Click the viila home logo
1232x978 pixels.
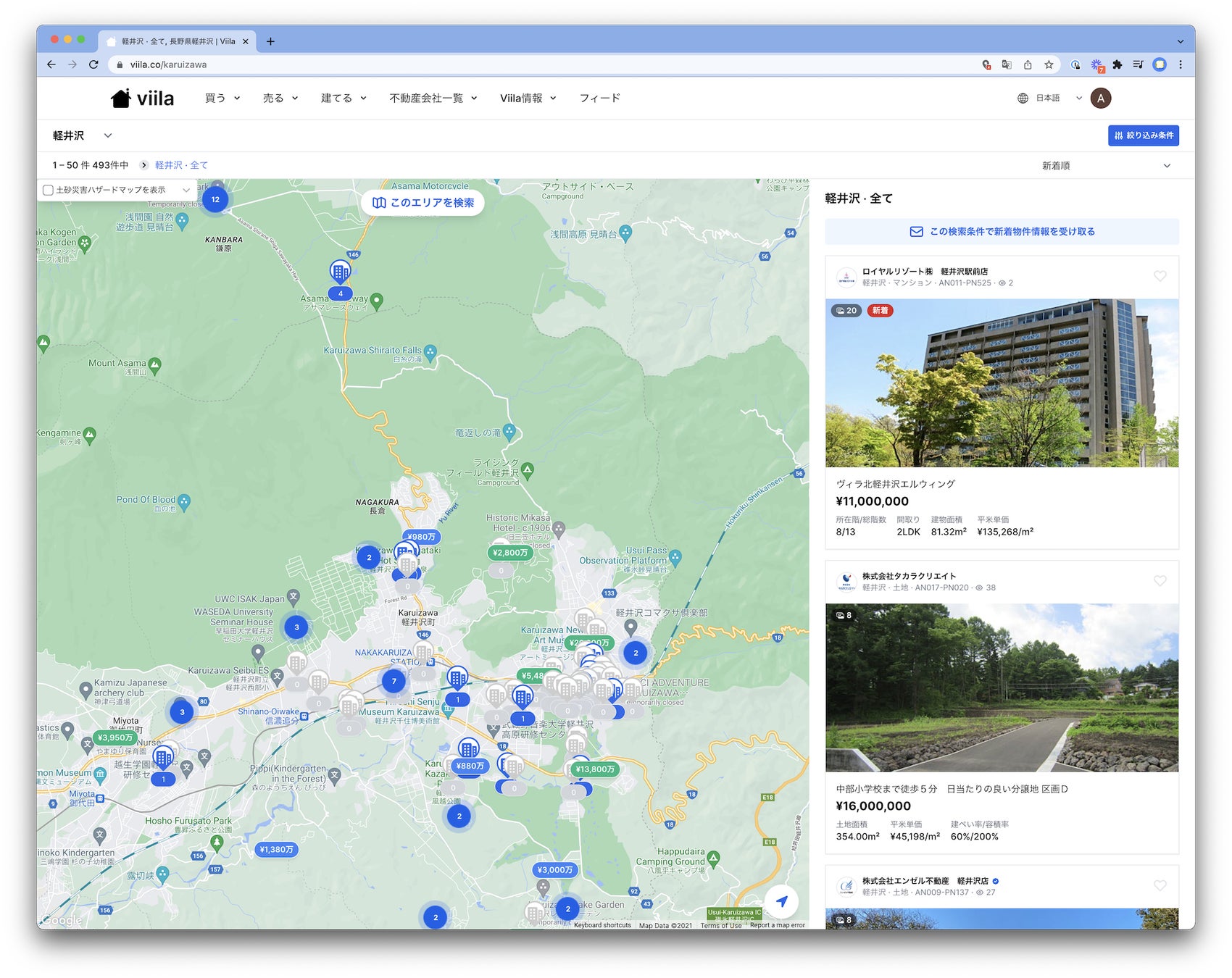142,99
